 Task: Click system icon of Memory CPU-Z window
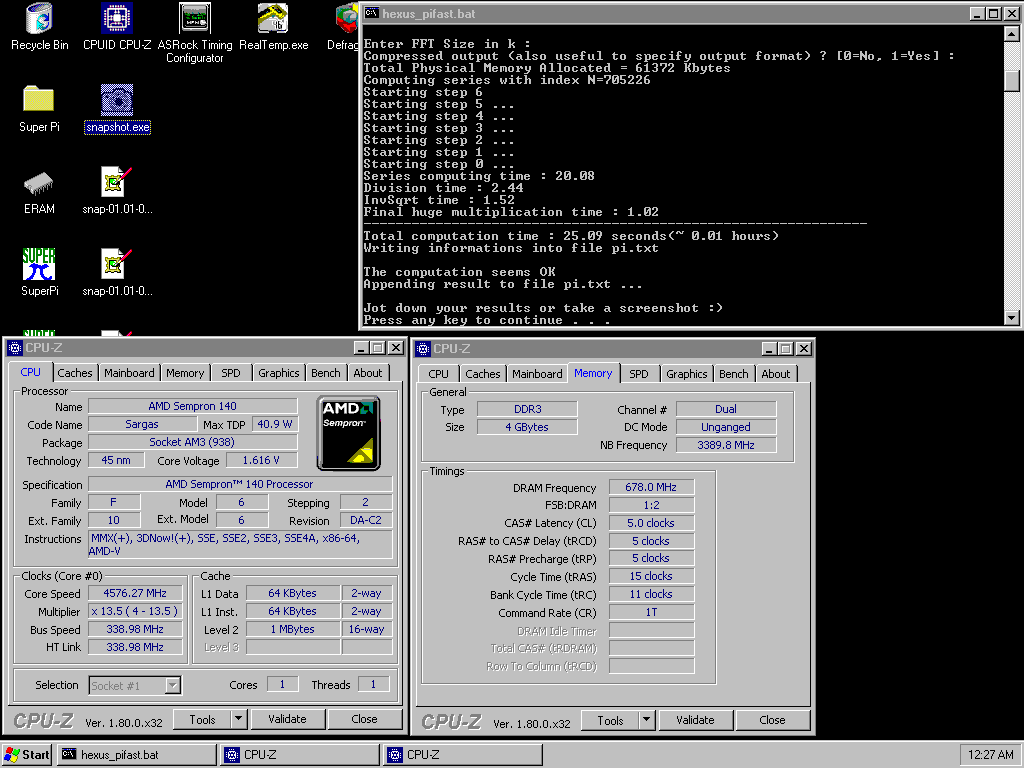423,349
